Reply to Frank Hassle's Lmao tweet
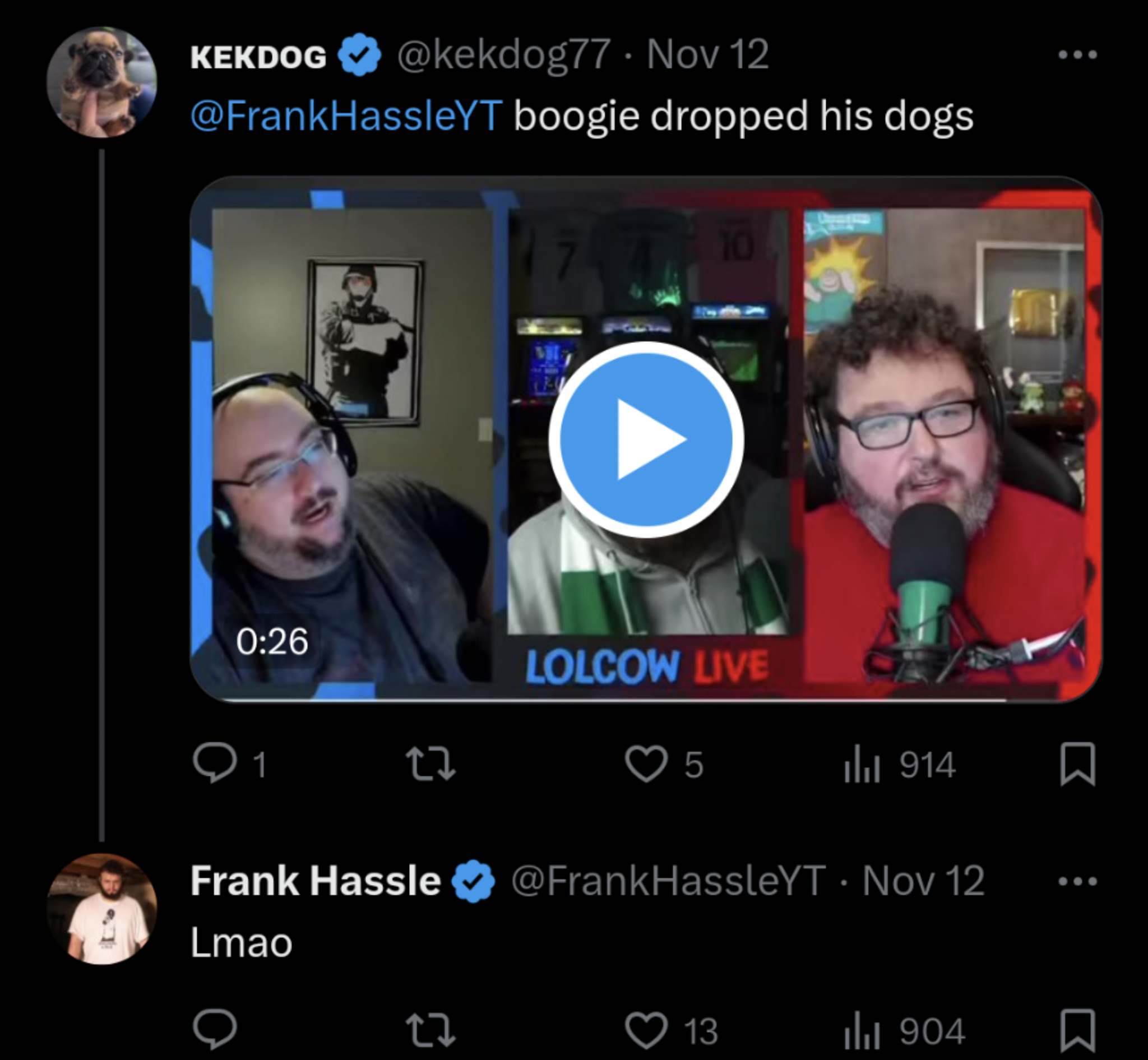Screen dimensions: 1148x1060 point(215,1029)
